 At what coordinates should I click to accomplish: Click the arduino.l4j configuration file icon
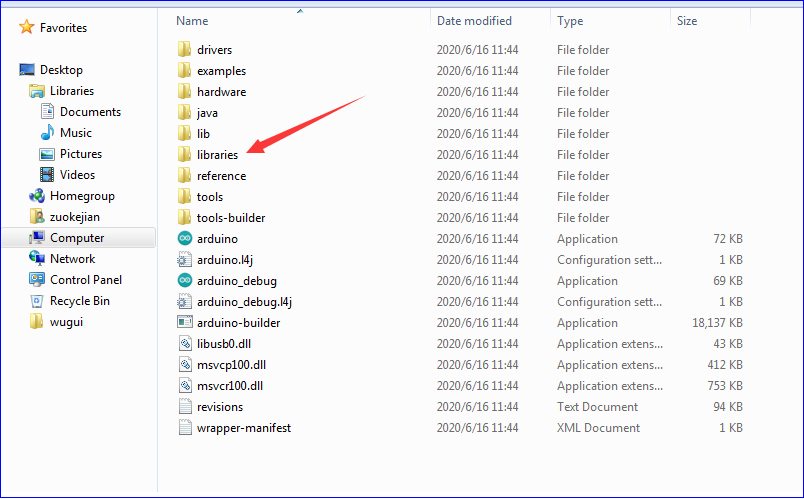pyautogui.click(x=185, y=260)
